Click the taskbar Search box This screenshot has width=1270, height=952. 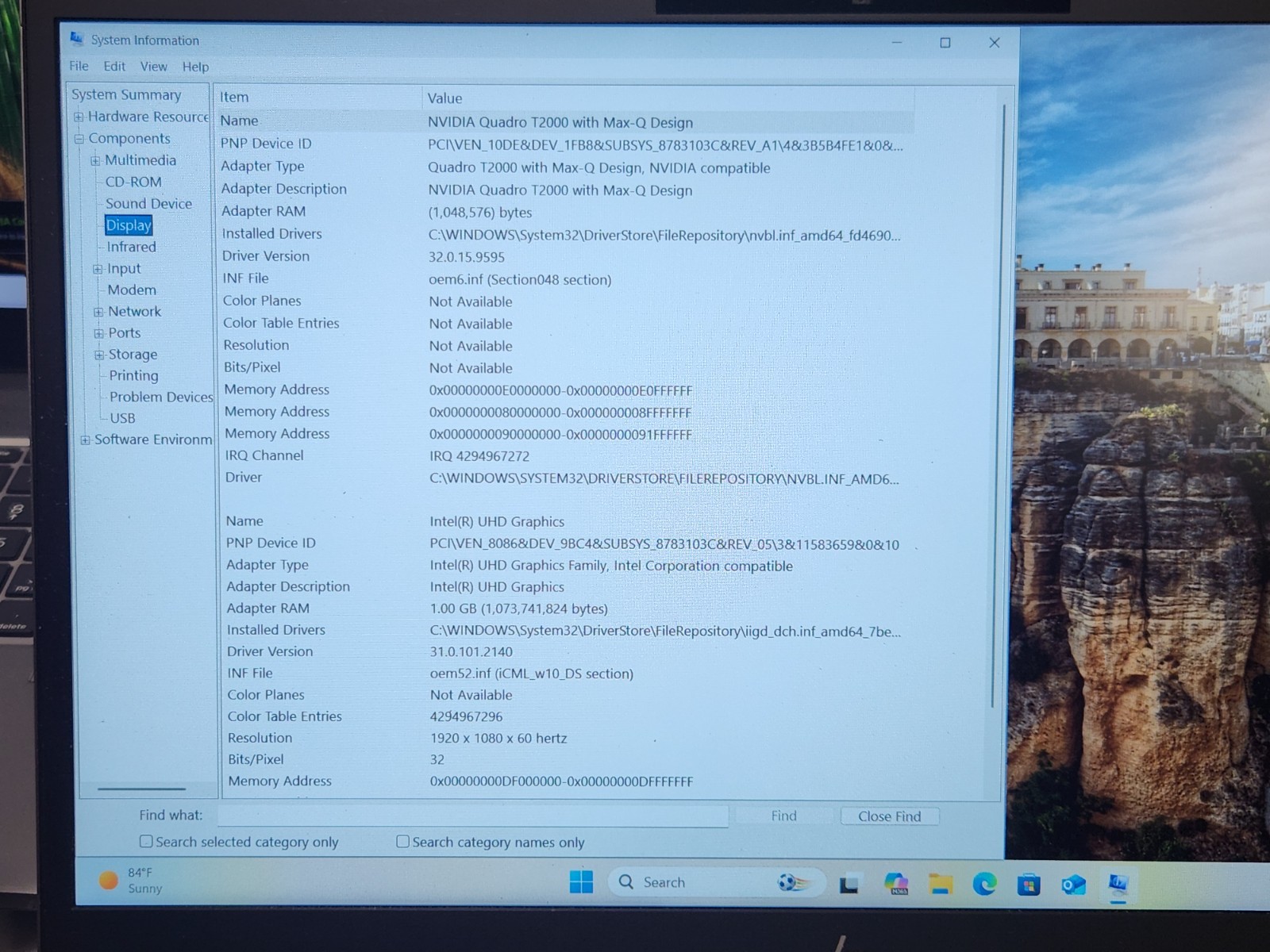pyautogui.click(x=715, y=882)
